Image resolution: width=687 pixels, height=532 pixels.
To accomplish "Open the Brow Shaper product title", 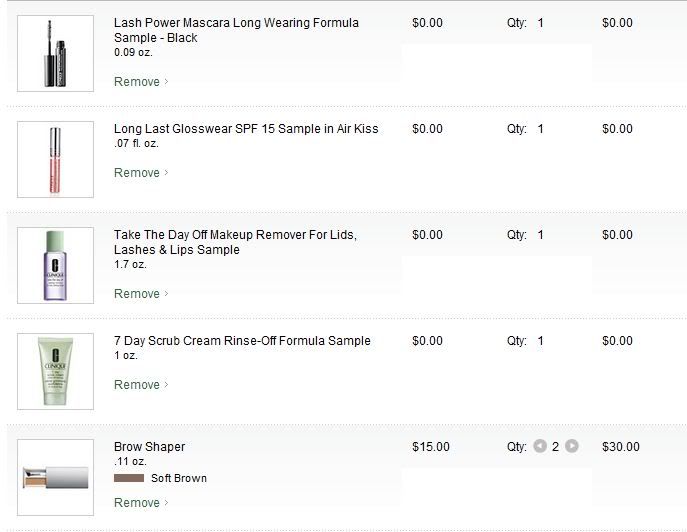I will (x=150, y=447).
